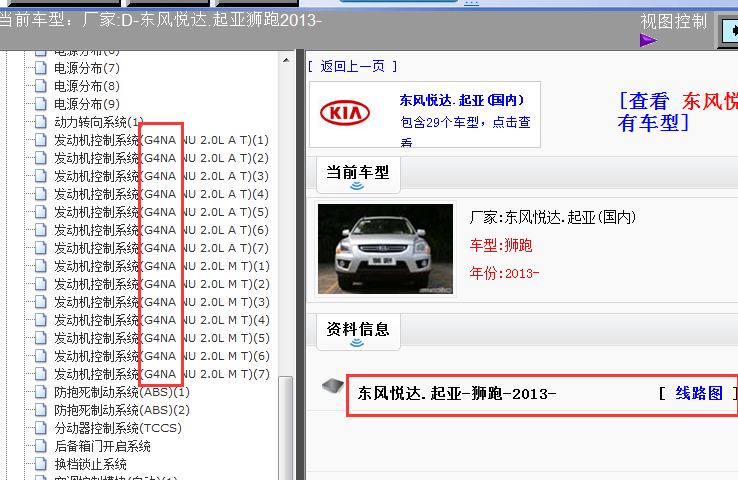
Task: Click the tree panel vertical scrollbar thumb
Action: tap(286, 427)
